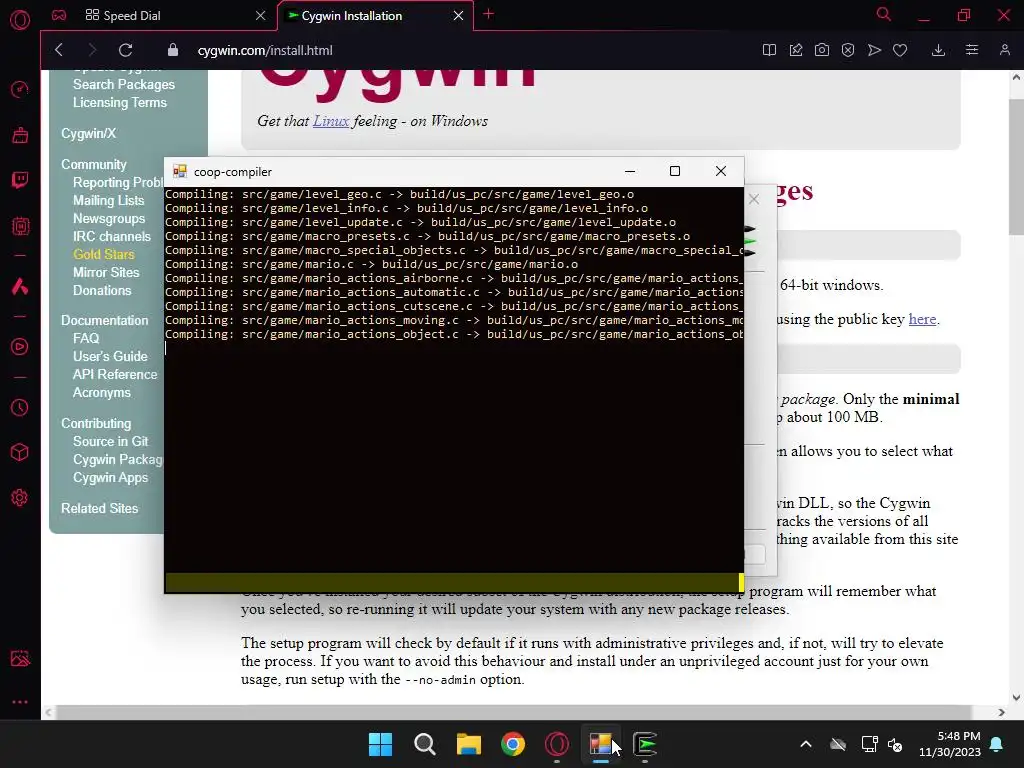Click the edit page pencil icon
This screenshot has height=768, width=1024.
tap(795, 50)
